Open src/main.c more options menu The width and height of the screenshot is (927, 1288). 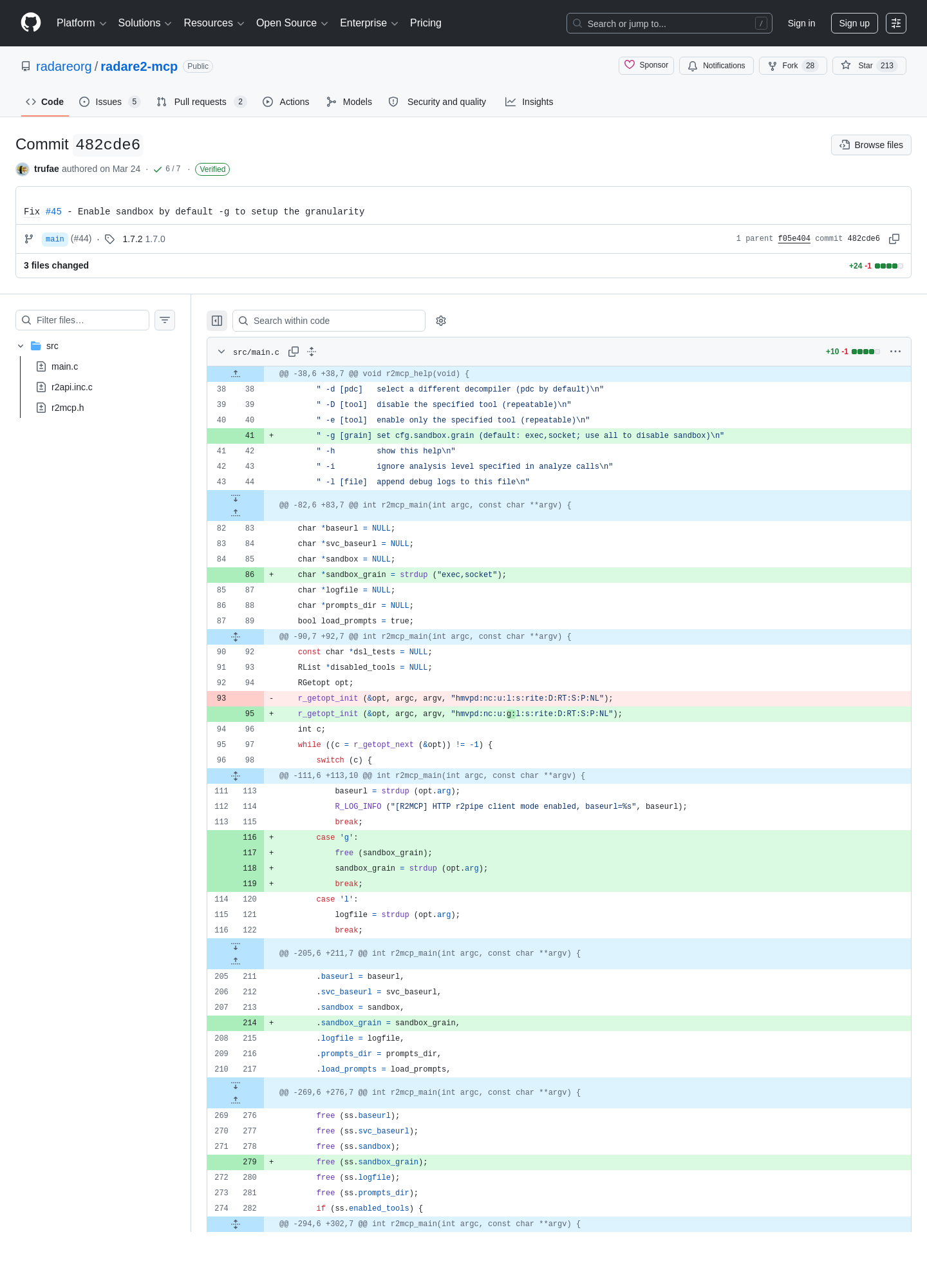click(x=895, y=352)
